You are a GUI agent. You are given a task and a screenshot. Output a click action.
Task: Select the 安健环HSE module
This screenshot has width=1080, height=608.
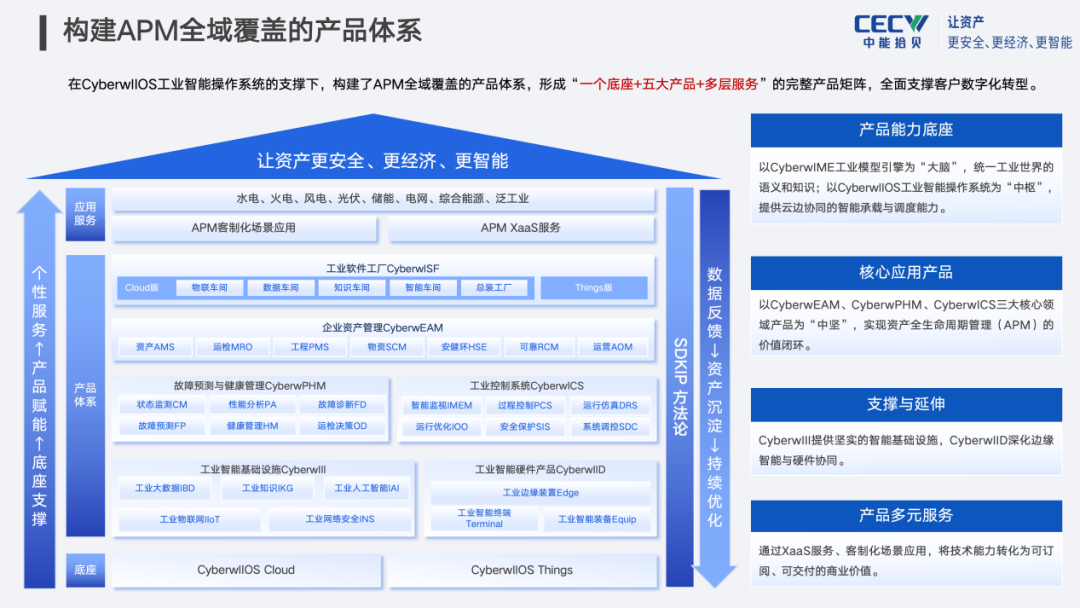tap(464, 347)
